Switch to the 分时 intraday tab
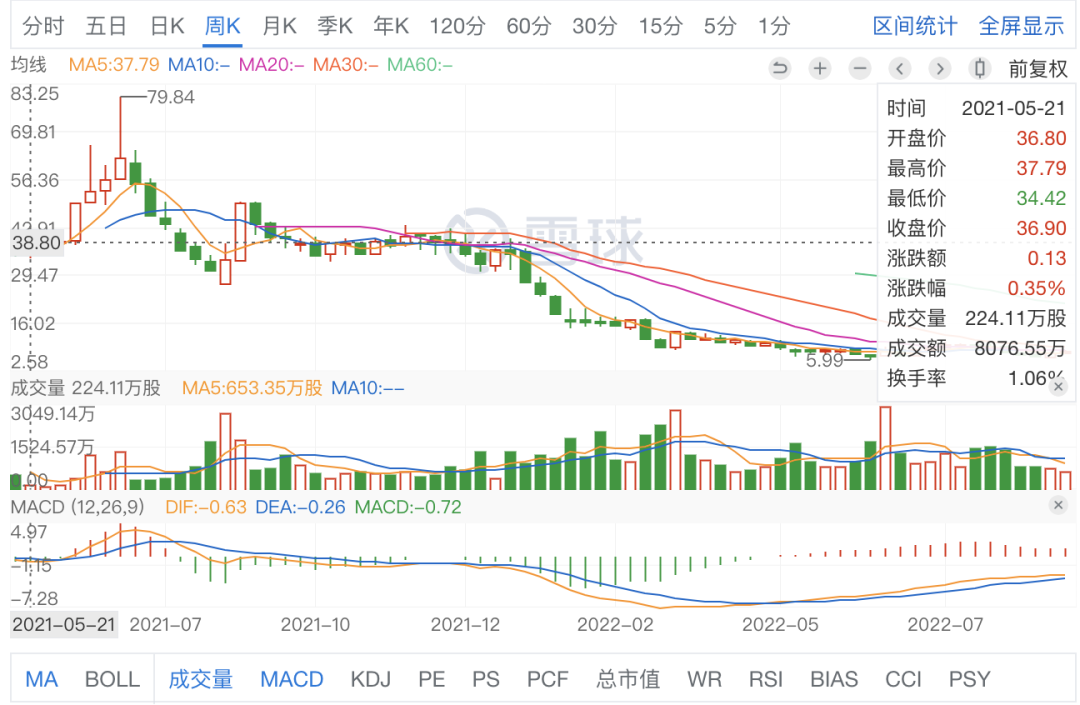Screen dimensions: 1080x705 click(x=43, y=26)
